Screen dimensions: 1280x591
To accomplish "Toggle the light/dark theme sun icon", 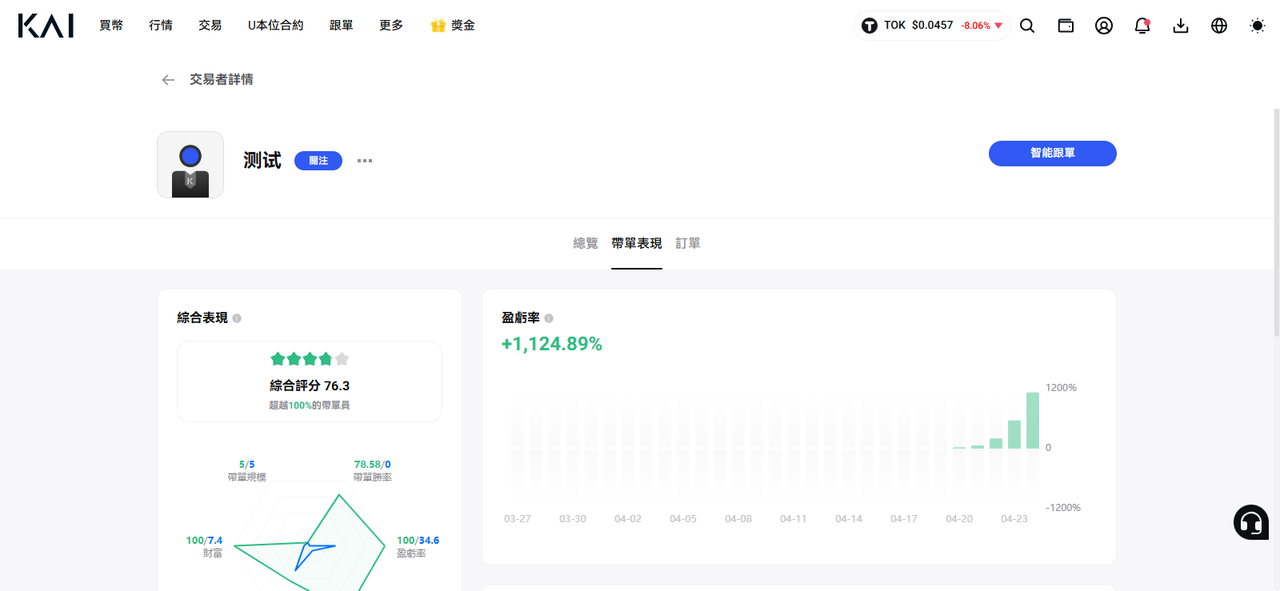I will click(1257, 26).
